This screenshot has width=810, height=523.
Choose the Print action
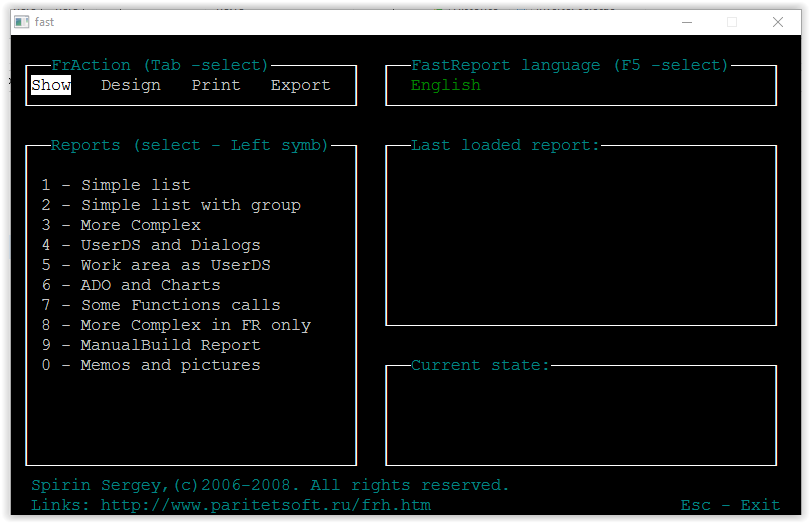coord(216,85)
